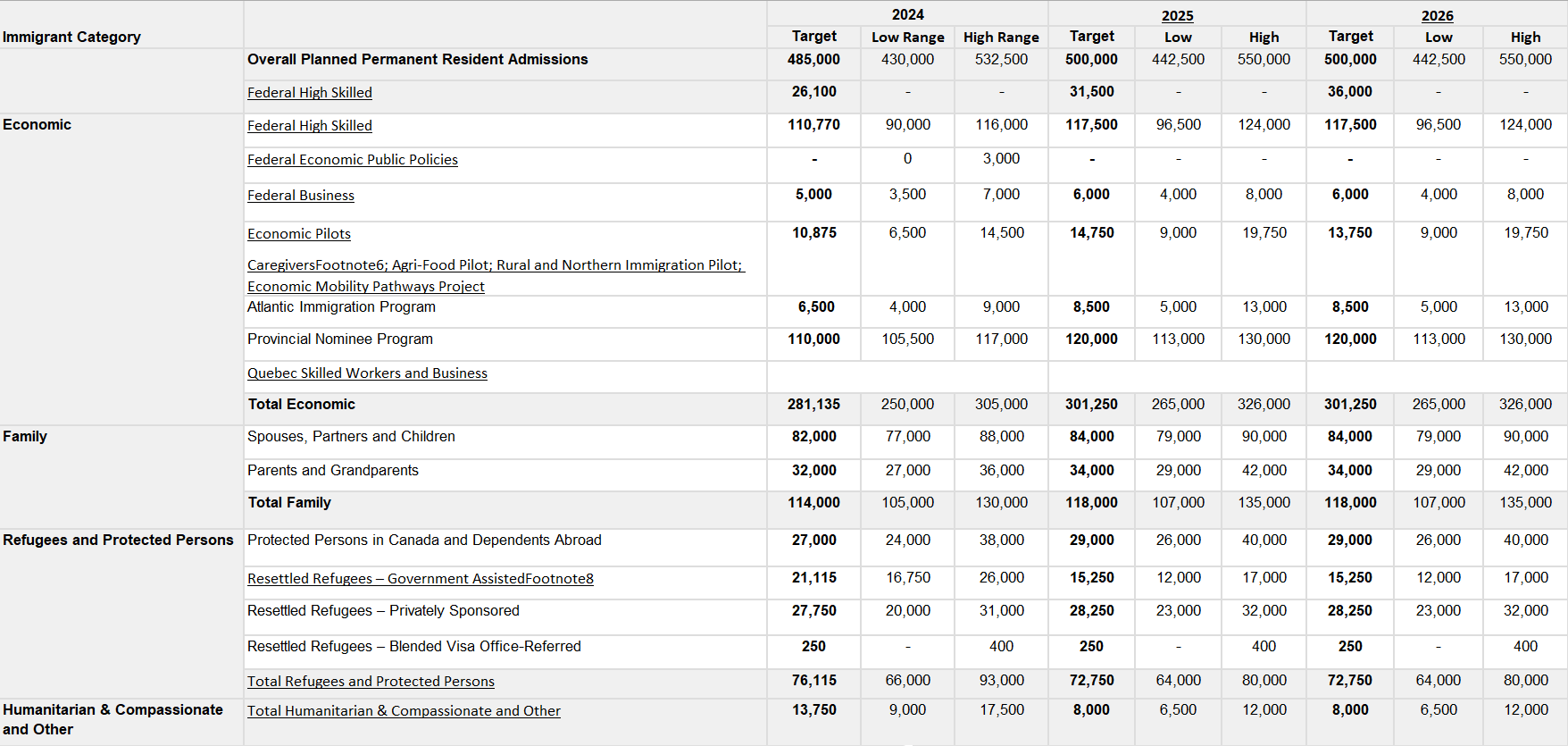Screen dimensions: 1568x746
Task: Select the Total Economic row label
Action: [301, 405]
